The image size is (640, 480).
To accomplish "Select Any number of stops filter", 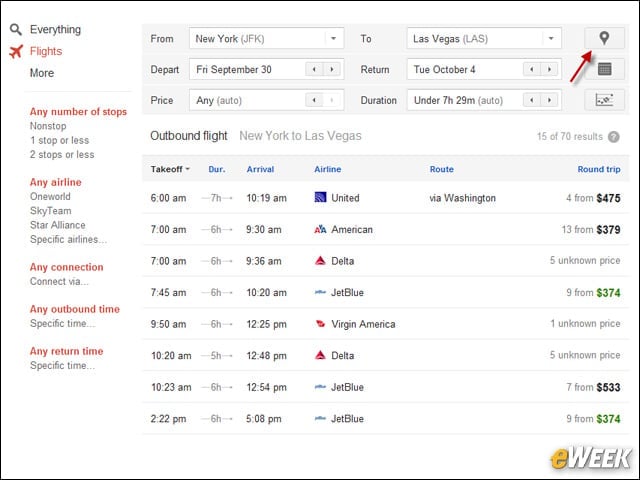I will pyautogui.click(x=78, y=111).
